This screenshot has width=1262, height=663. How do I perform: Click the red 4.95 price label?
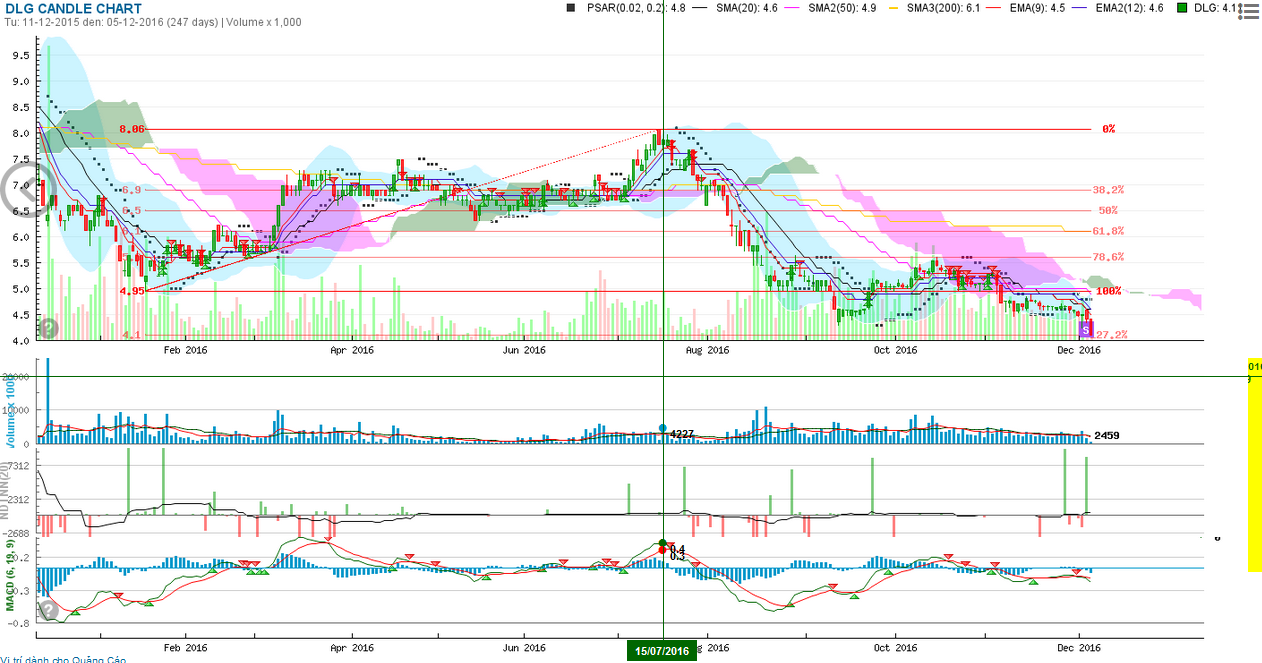[133, 291]
